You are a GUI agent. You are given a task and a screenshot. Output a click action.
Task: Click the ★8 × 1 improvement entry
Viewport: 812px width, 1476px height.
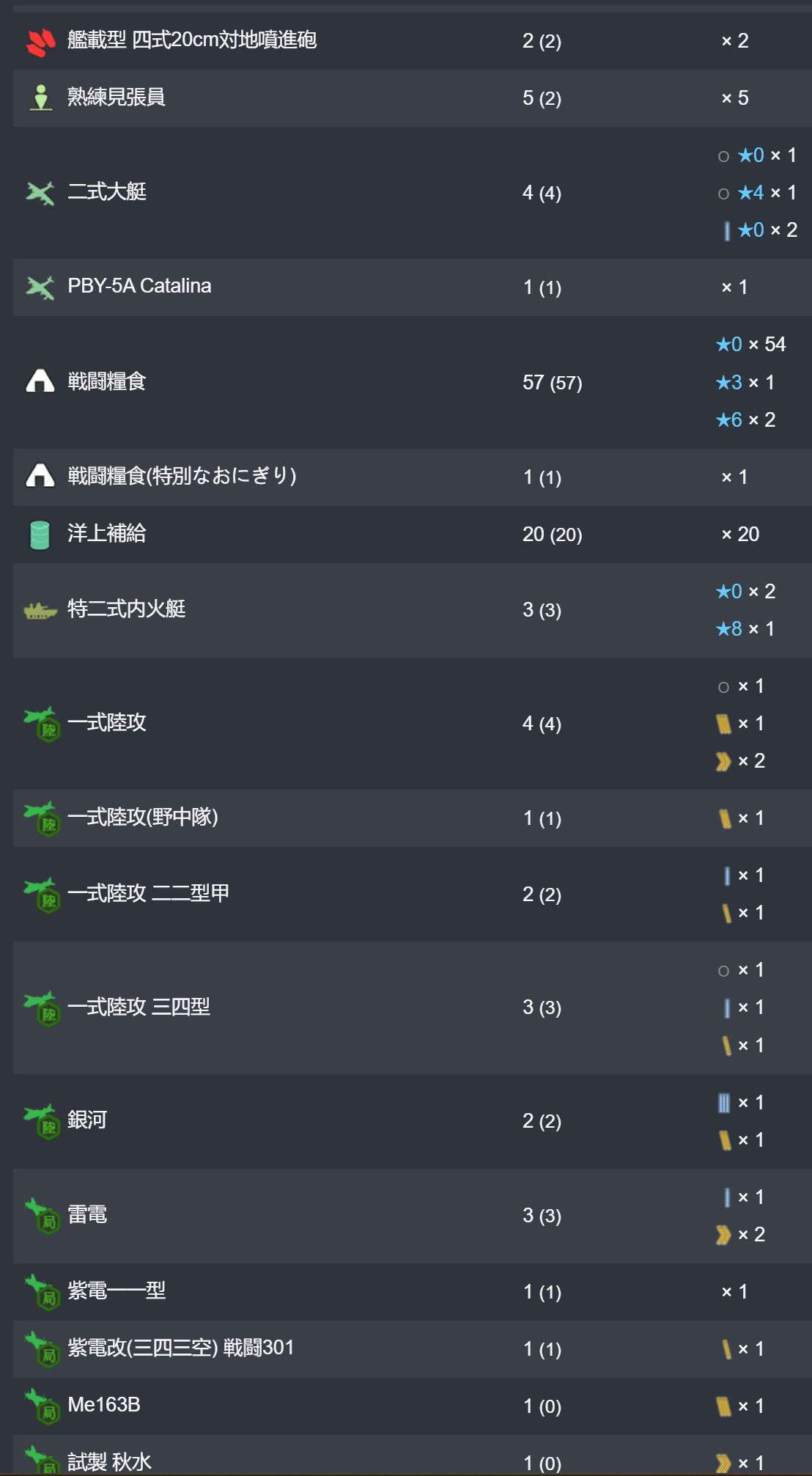(x=745, y=629)
